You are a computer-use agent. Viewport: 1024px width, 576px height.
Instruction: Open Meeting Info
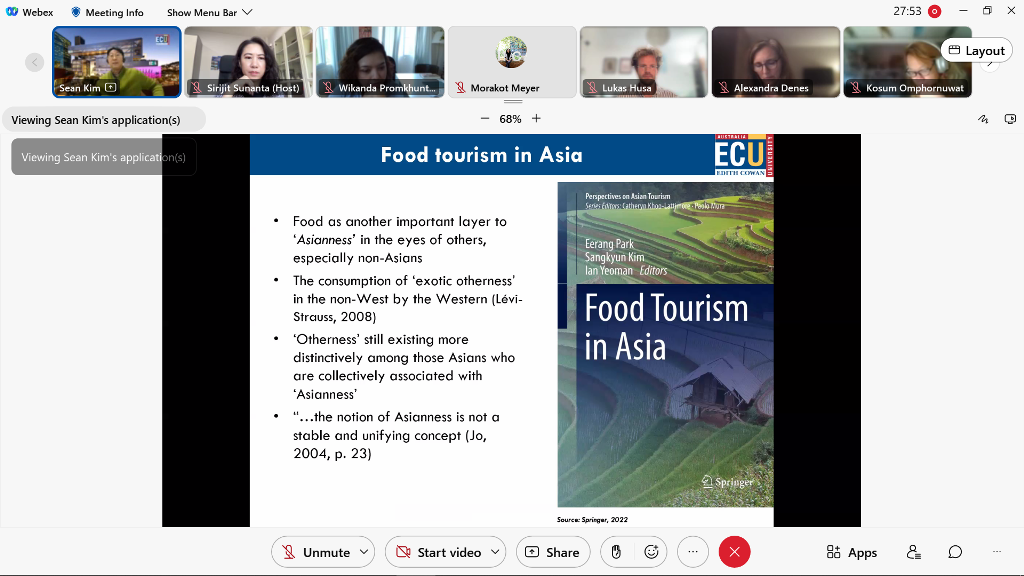pyautogui.click(x=107, y=12)
